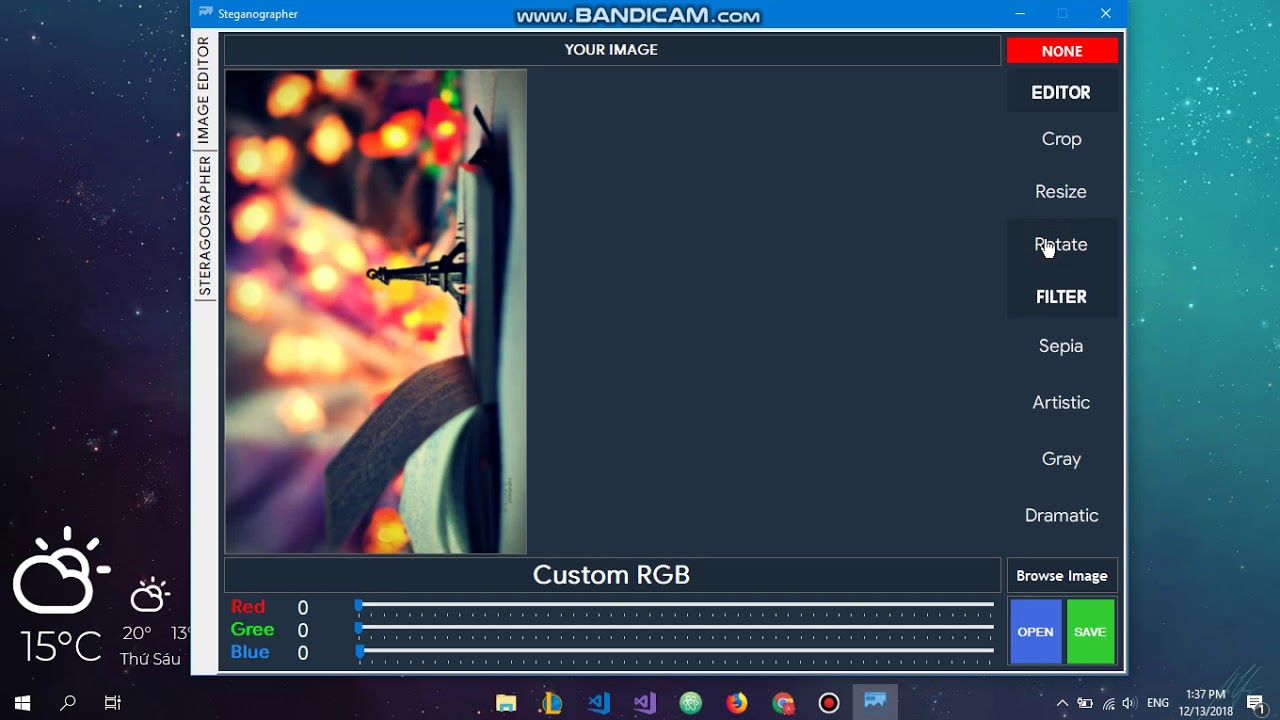Screen dimensions: 1280x720
Task: Select the IMAGE EDITOR side tab
Action: 204,90
